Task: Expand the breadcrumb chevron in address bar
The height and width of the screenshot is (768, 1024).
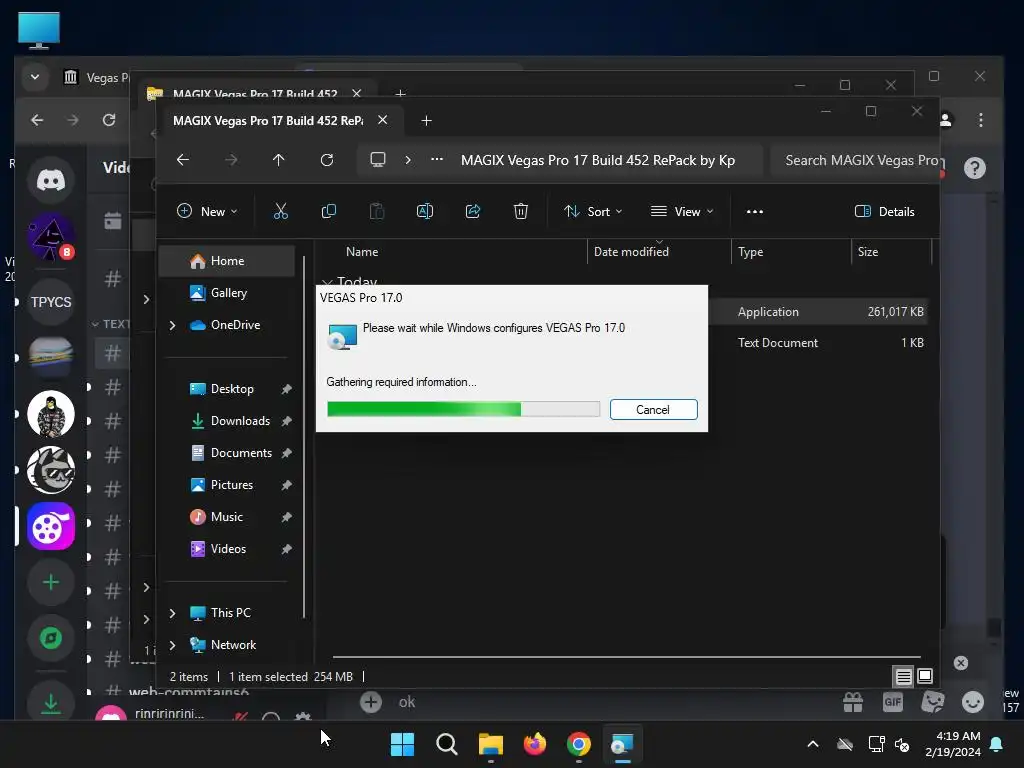Action: point(408,160)
